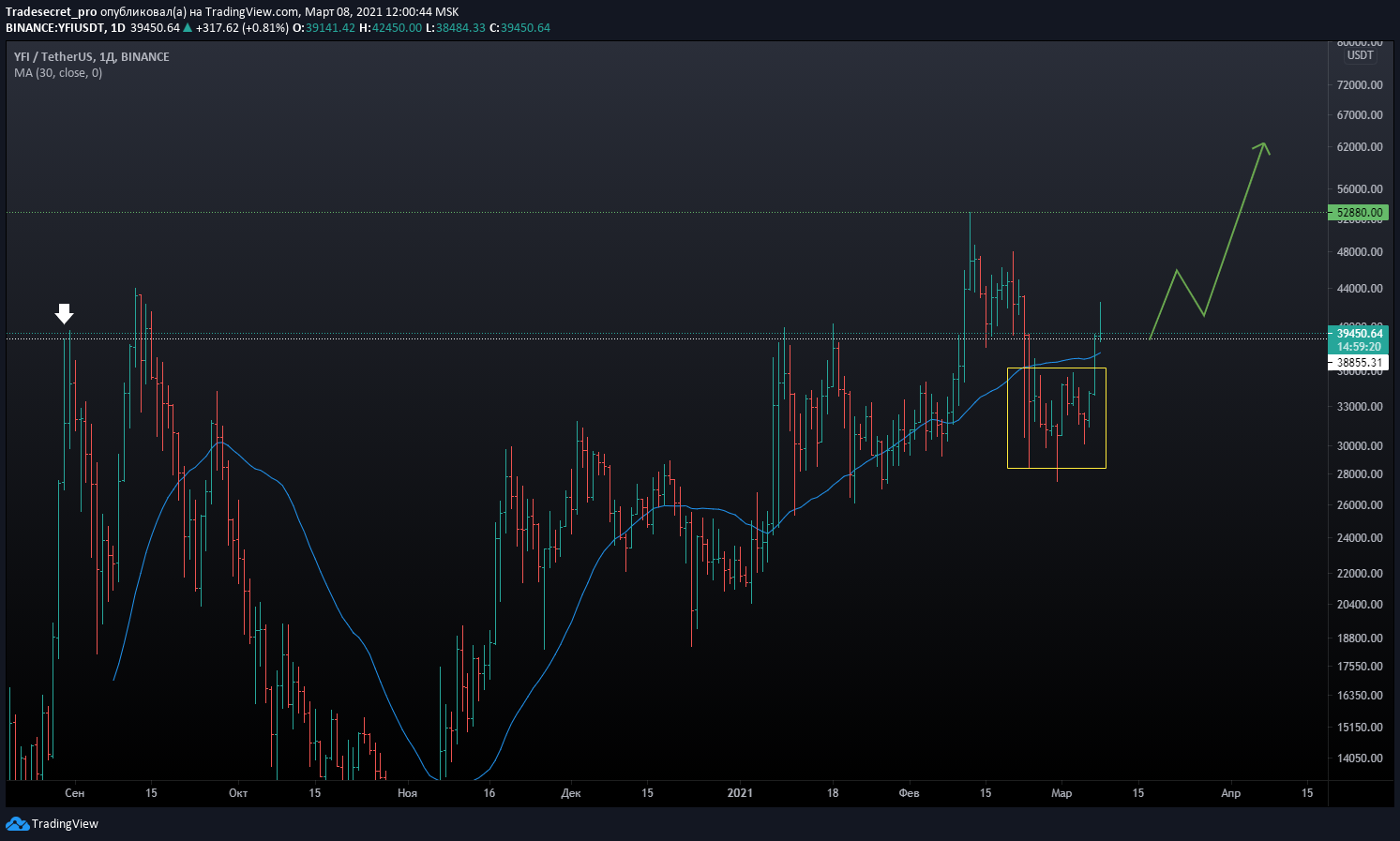Click the 22000.00 price axis label

tap(1360, 574)
